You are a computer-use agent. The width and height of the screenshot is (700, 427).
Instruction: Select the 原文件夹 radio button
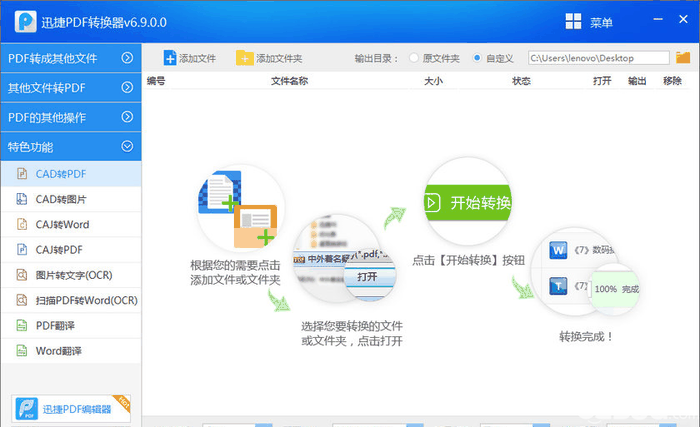(x=414, y=58)
